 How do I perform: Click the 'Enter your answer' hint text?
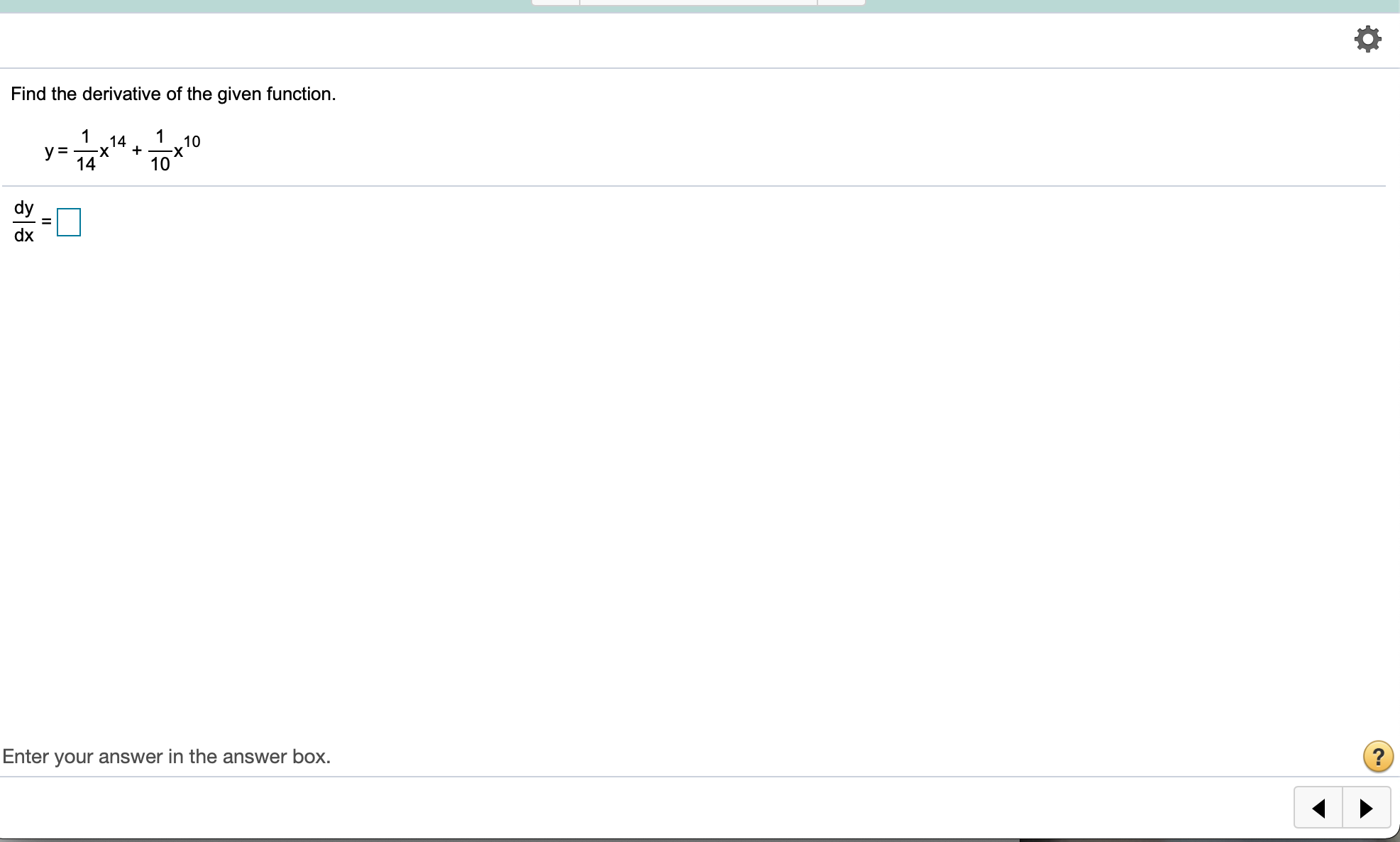point(167,756)
